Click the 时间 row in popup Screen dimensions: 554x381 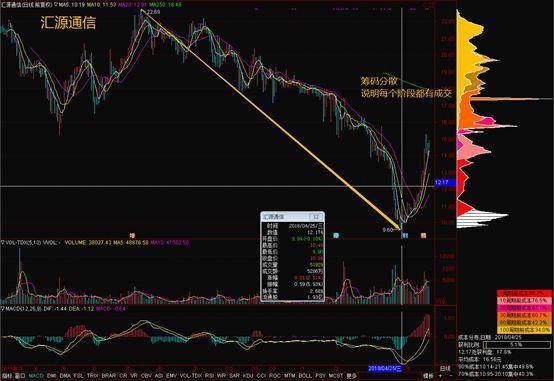click(292, 225)
